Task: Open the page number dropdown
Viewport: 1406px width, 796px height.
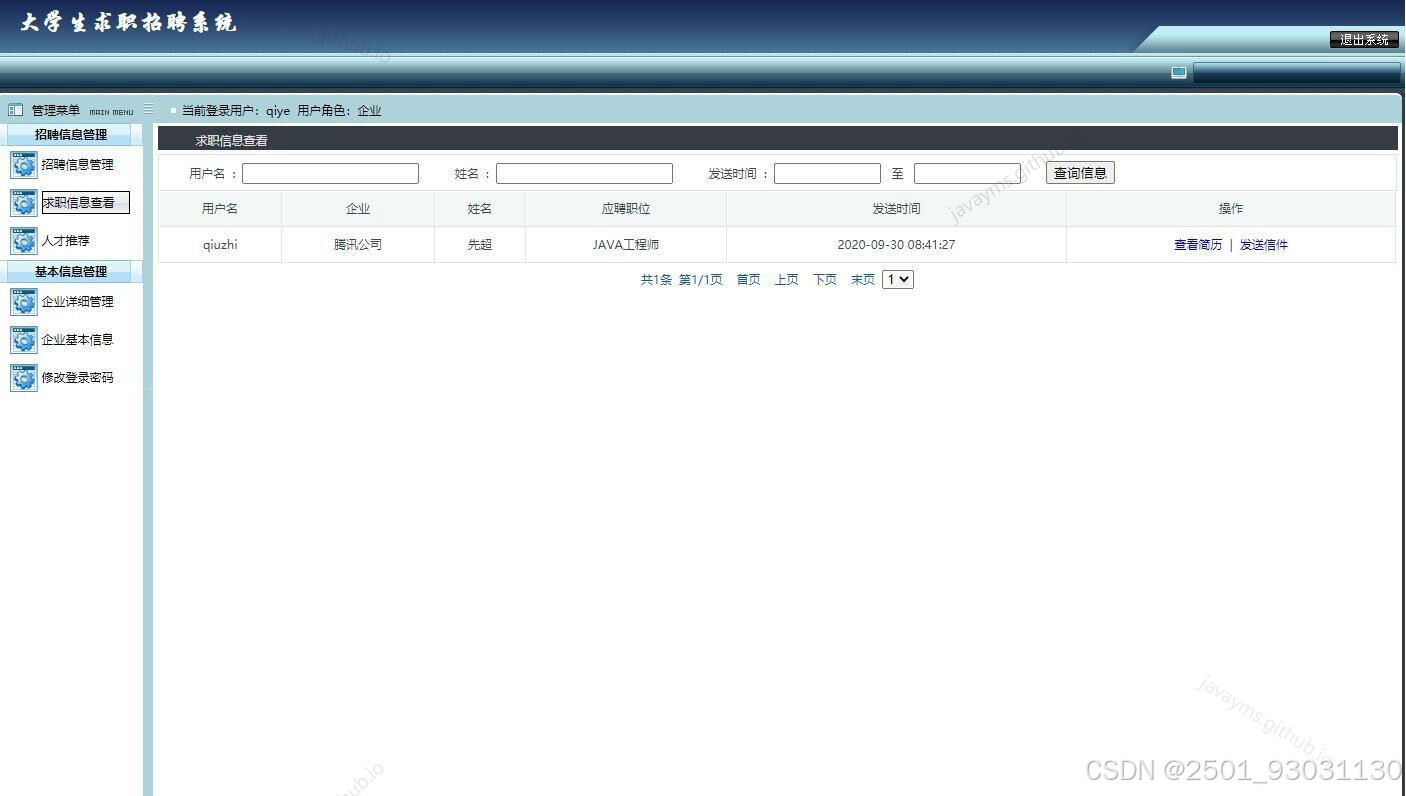Action: point(898,280)
